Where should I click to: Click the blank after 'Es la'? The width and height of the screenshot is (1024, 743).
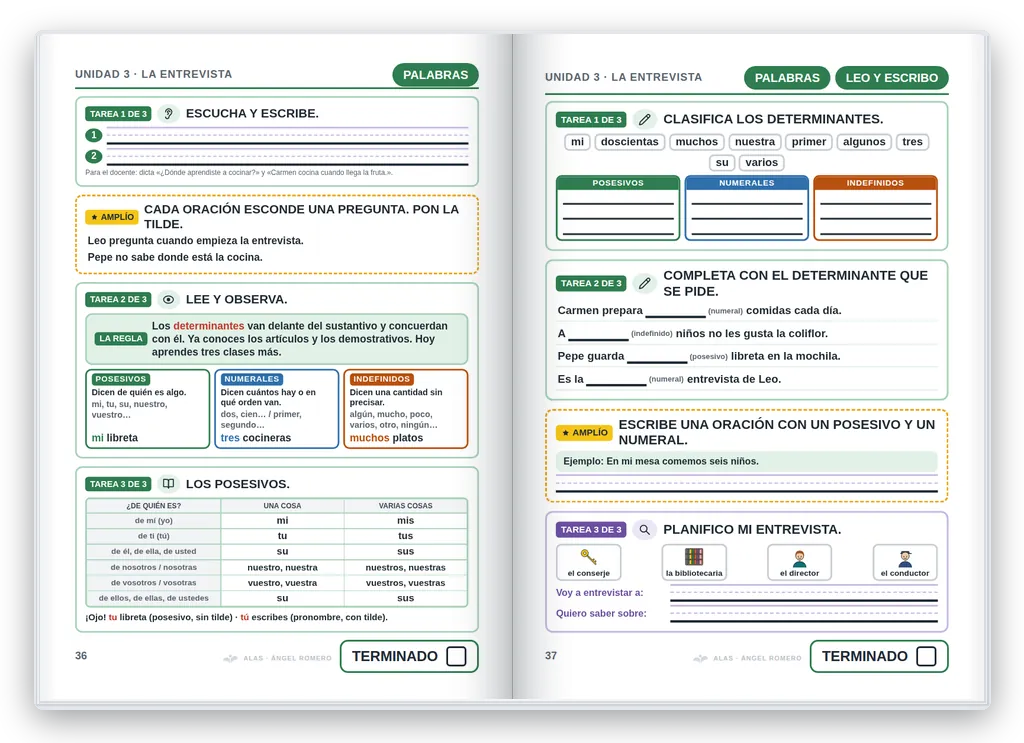pyautogui.click(x=616, y=381)
